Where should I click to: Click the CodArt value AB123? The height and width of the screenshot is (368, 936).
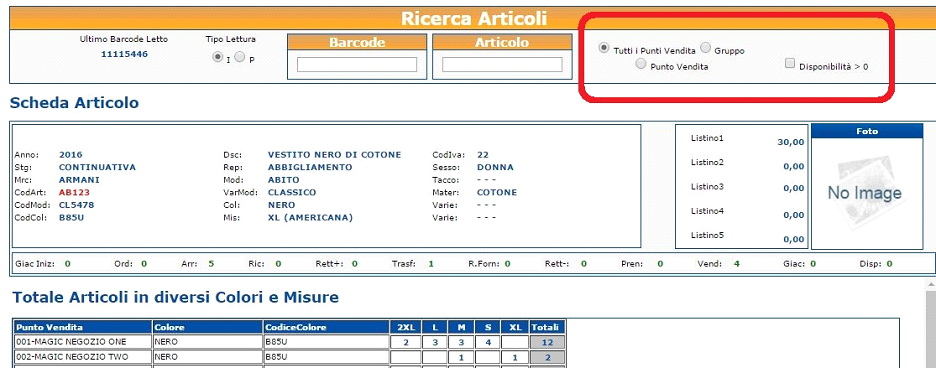[74, 192]
